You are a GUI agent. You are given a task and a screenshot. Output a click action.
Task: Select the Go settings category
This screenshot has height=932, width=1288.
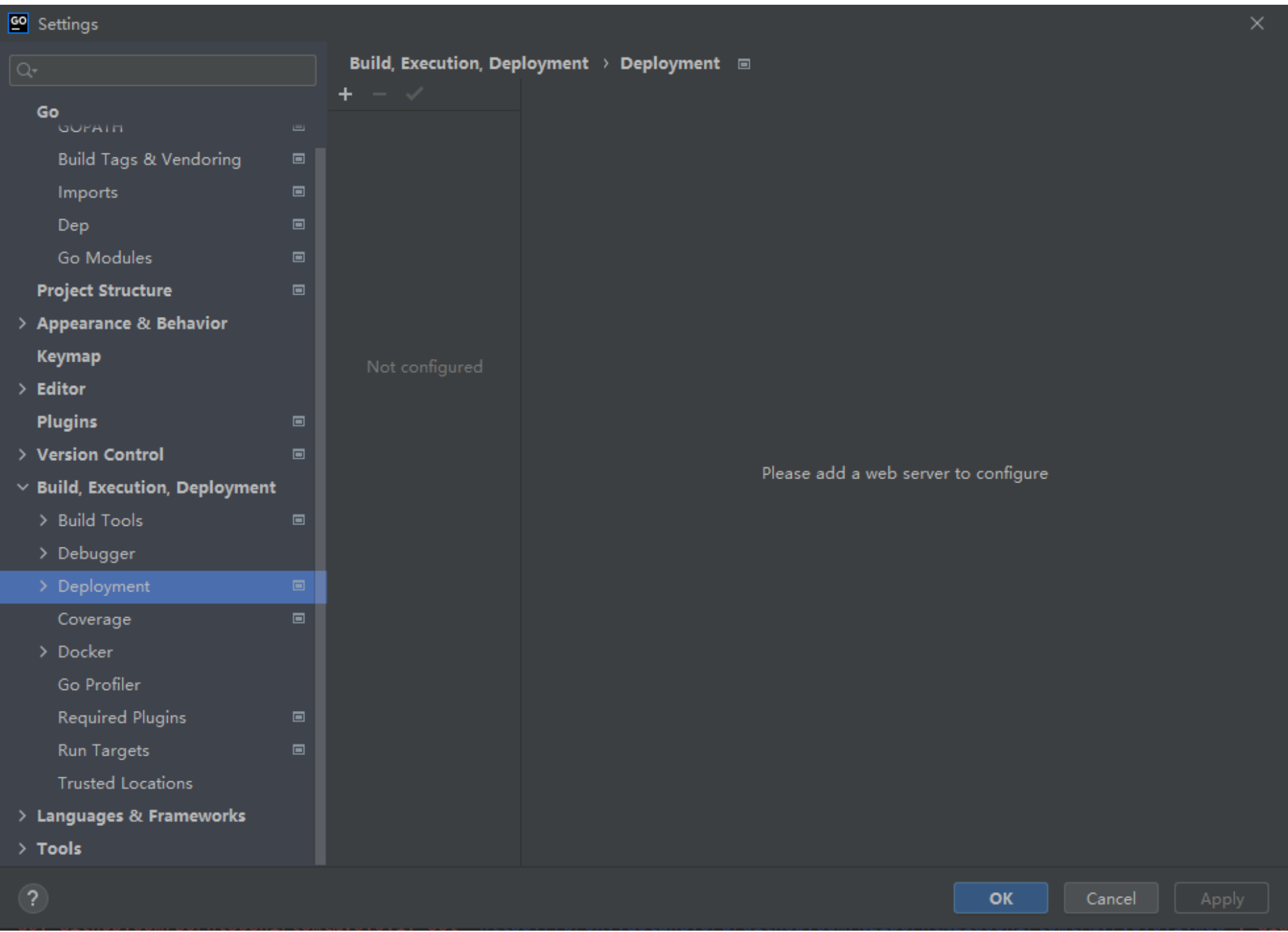tap(47, 112)
